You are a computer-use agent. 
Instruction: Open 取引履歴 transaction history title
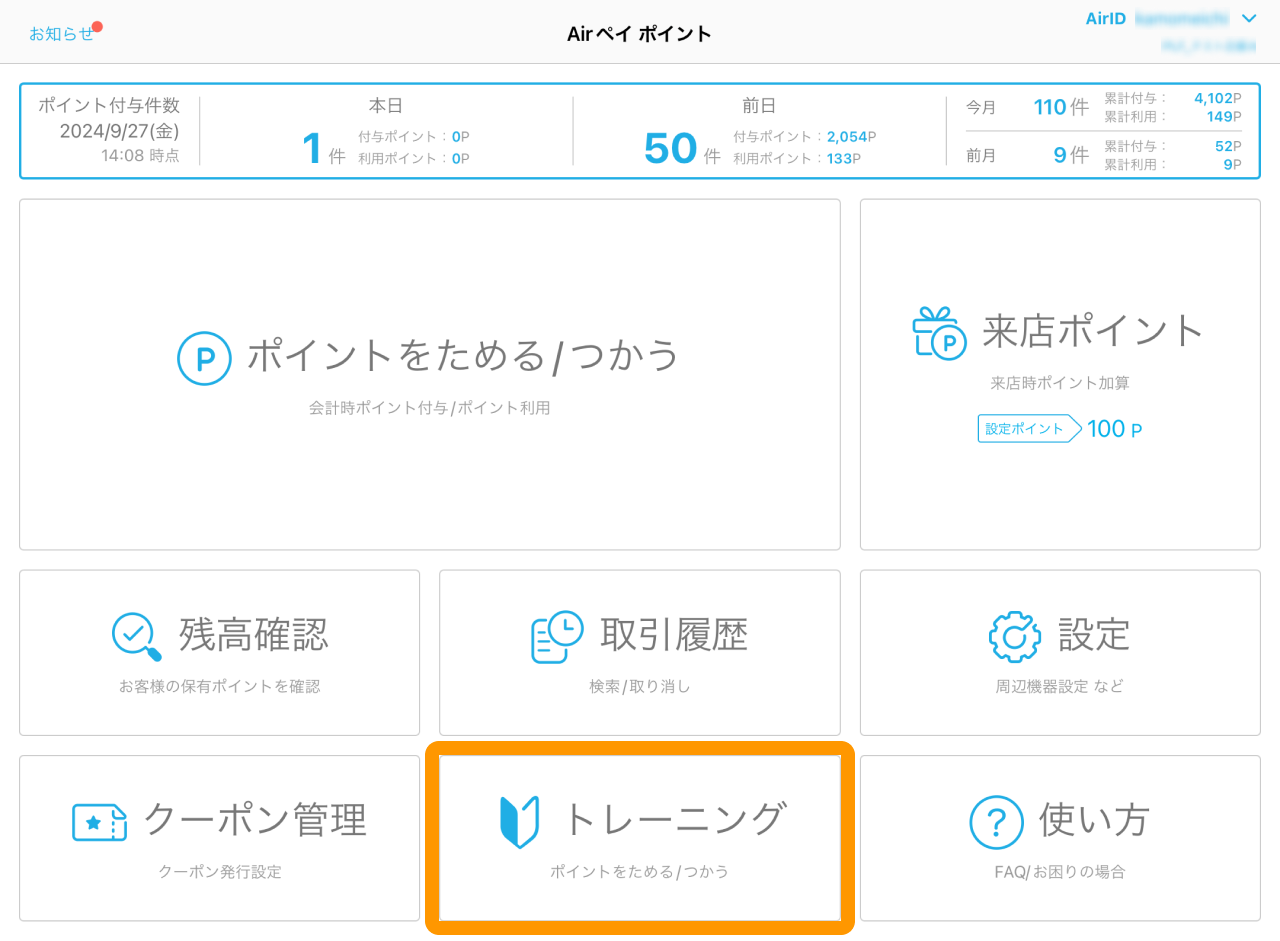click(x=674, y=634)
